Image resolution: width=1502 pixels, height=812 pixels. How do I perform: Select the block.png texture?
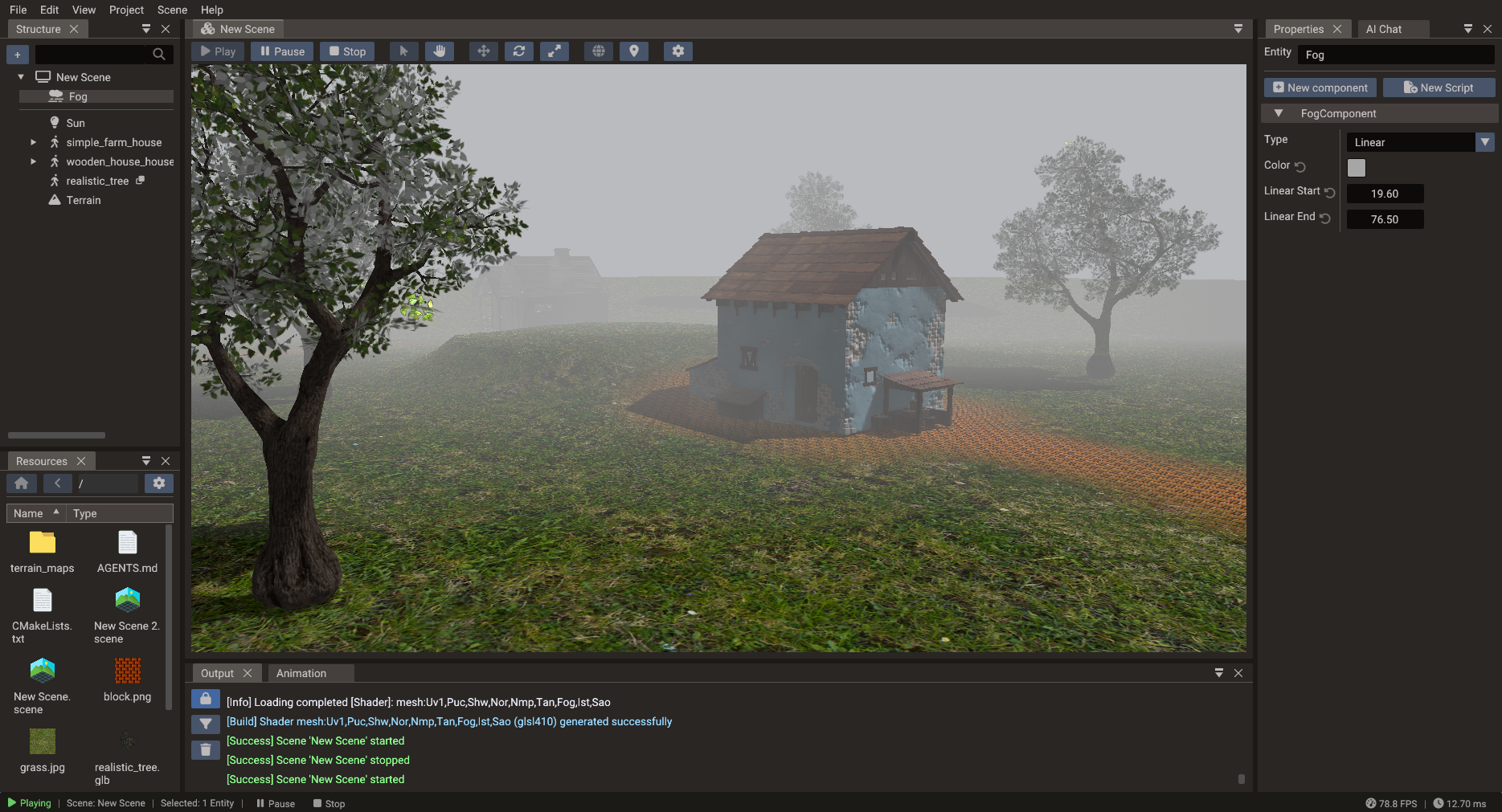[127, 680]
